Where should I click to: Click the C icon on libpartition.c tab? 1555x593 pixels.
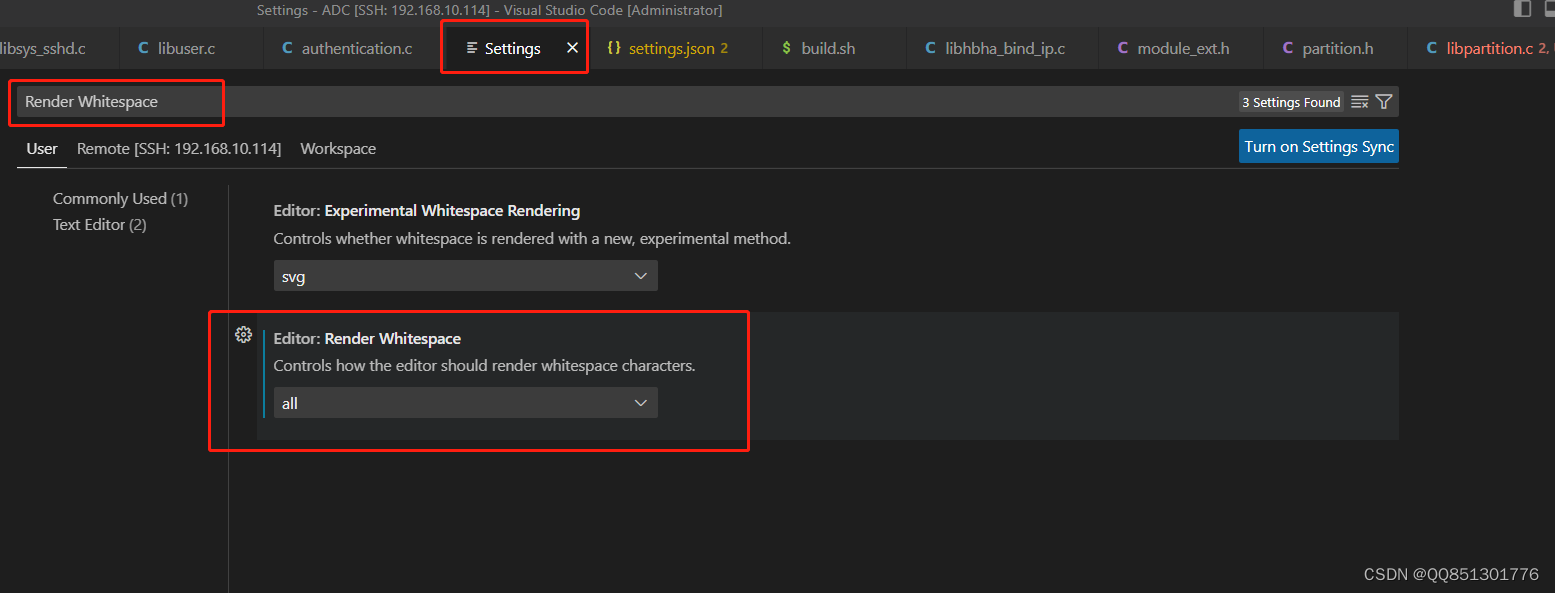[1430, 47]
